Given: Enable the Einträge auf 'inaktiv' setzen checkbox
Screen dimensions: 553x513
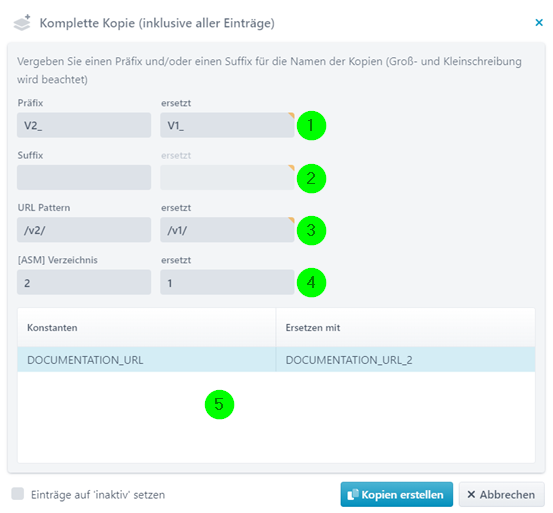Looking at the screenshot, I should [18, 494].
